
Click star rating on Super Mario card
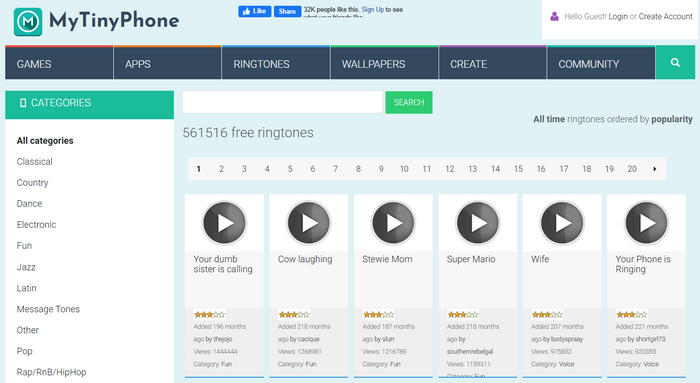tap(462, 315)
